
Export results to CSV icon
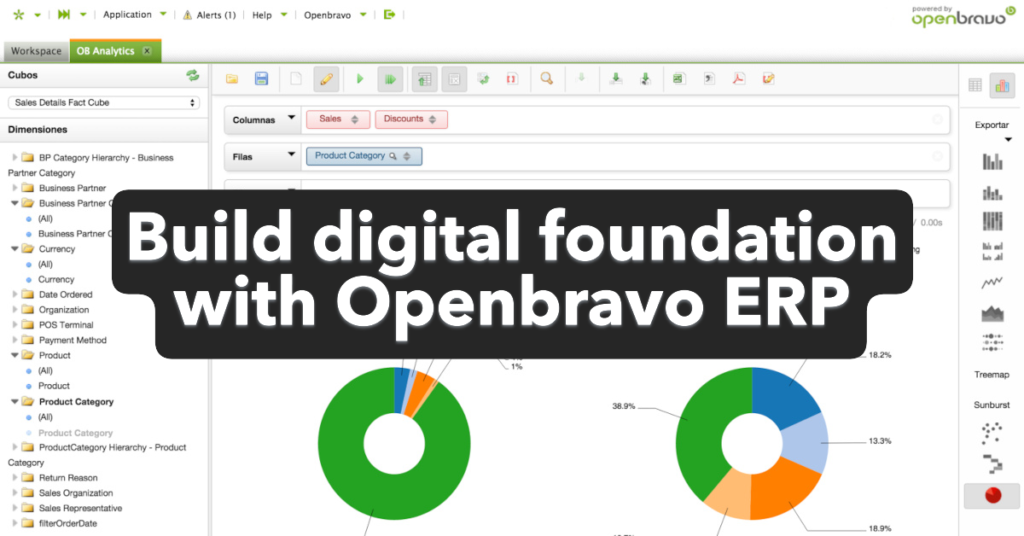click(709, 79)
